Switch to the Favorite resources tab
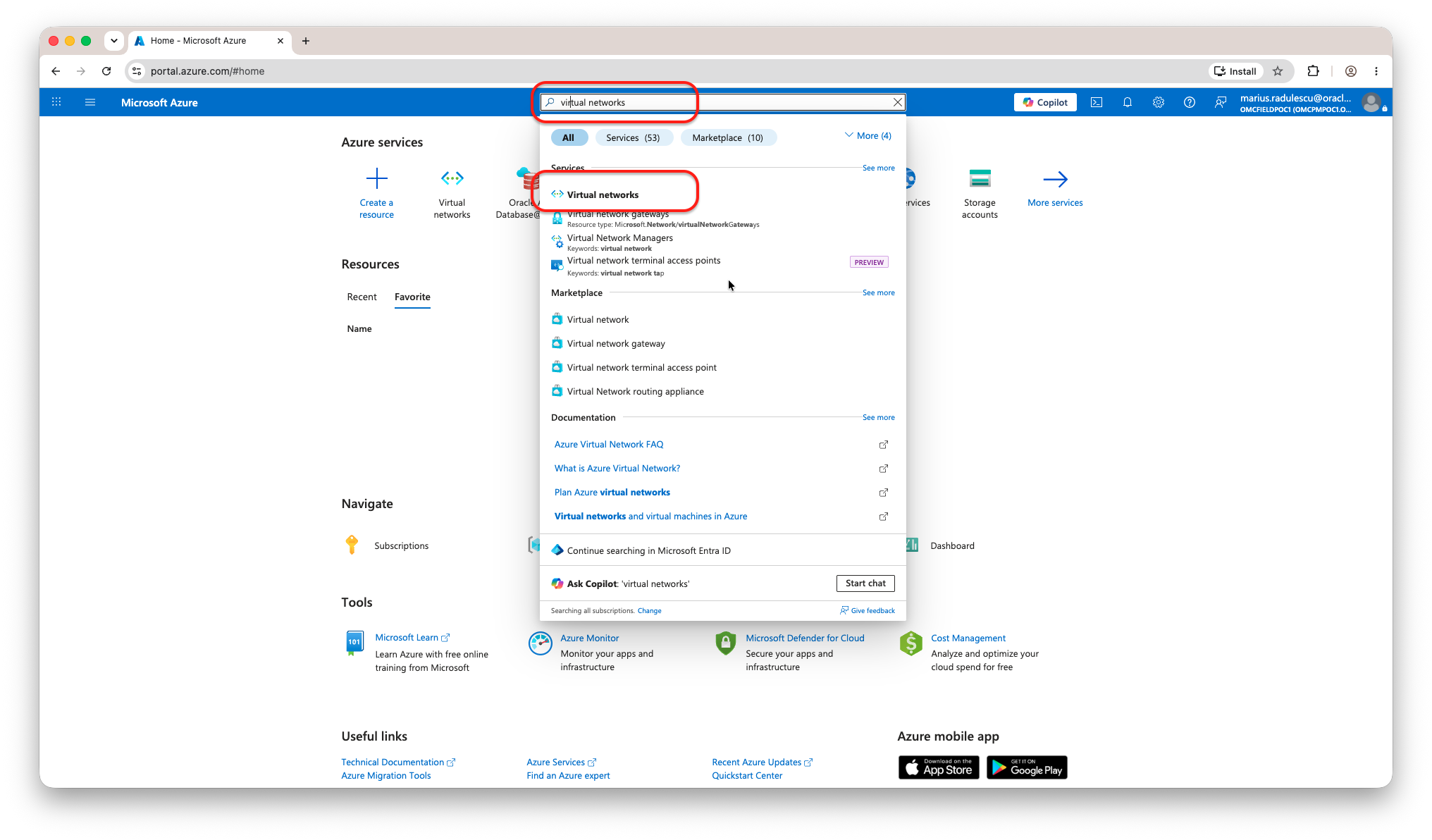The image size is (1432, 840). point(412,297)
